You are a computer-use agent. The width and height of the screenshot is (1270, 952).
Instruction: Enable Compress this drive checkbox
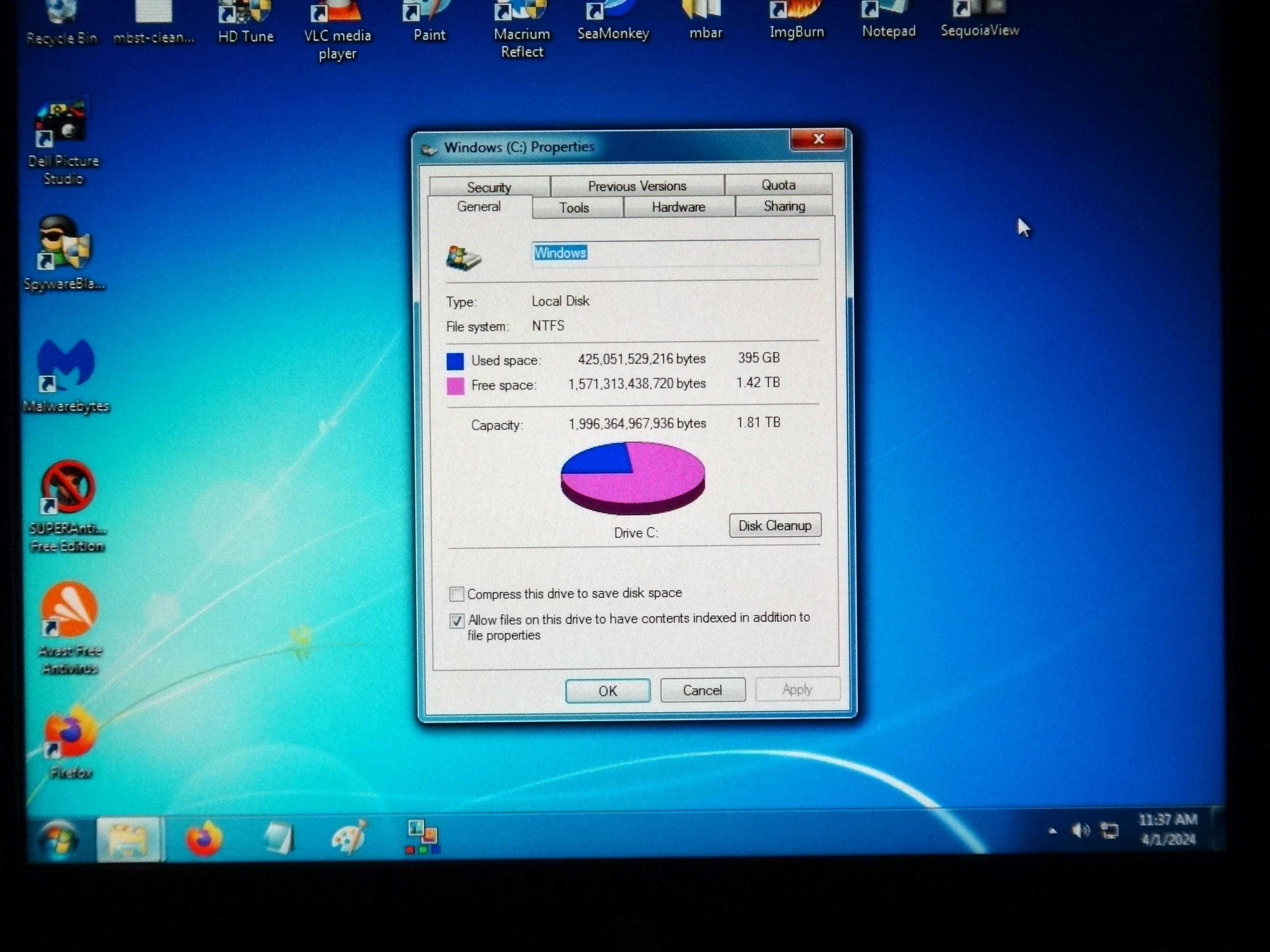[457, 594]
